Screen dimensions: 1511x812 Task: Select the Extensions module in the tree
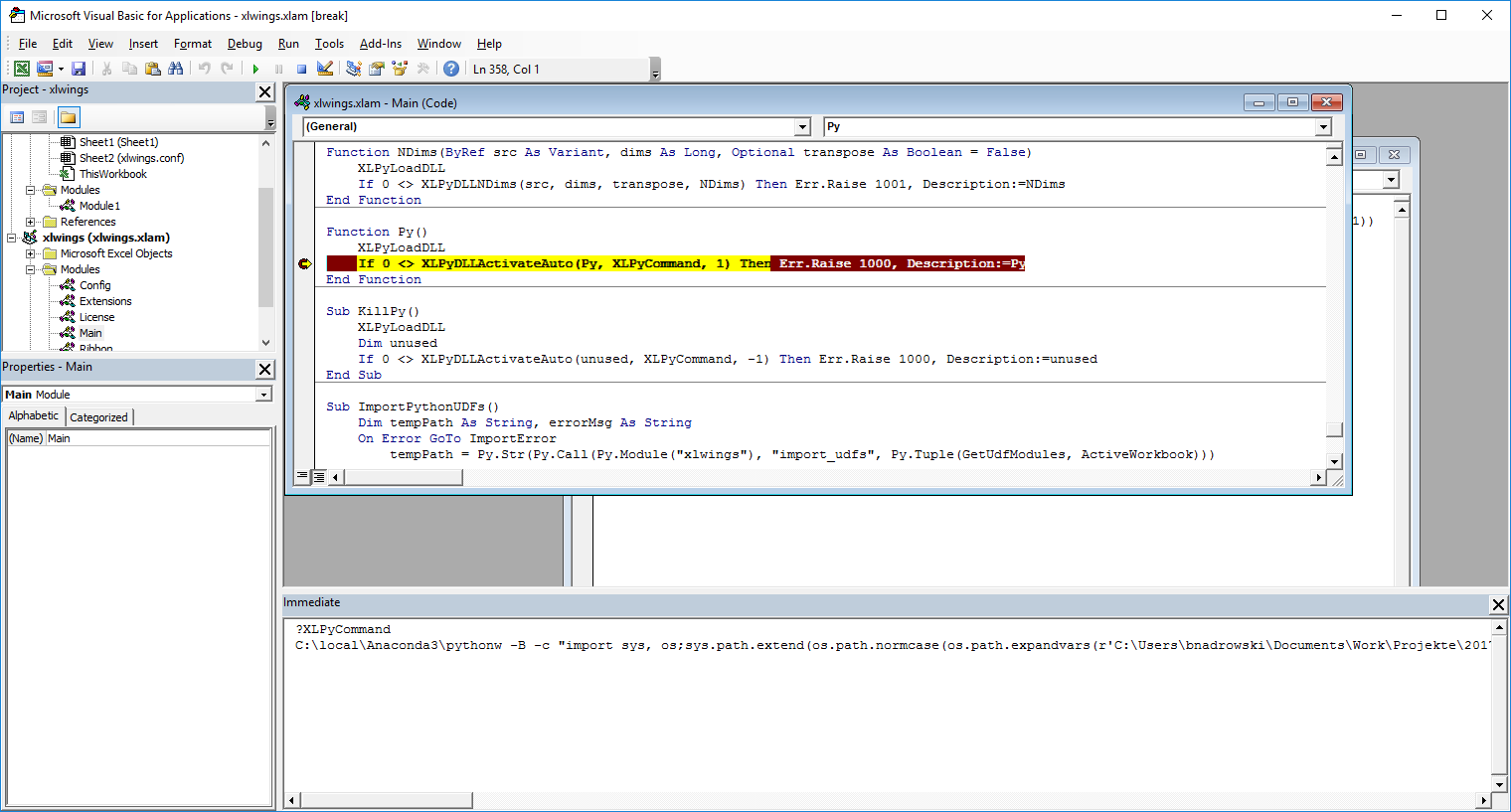pyautogui.click(x=102, y=300)
